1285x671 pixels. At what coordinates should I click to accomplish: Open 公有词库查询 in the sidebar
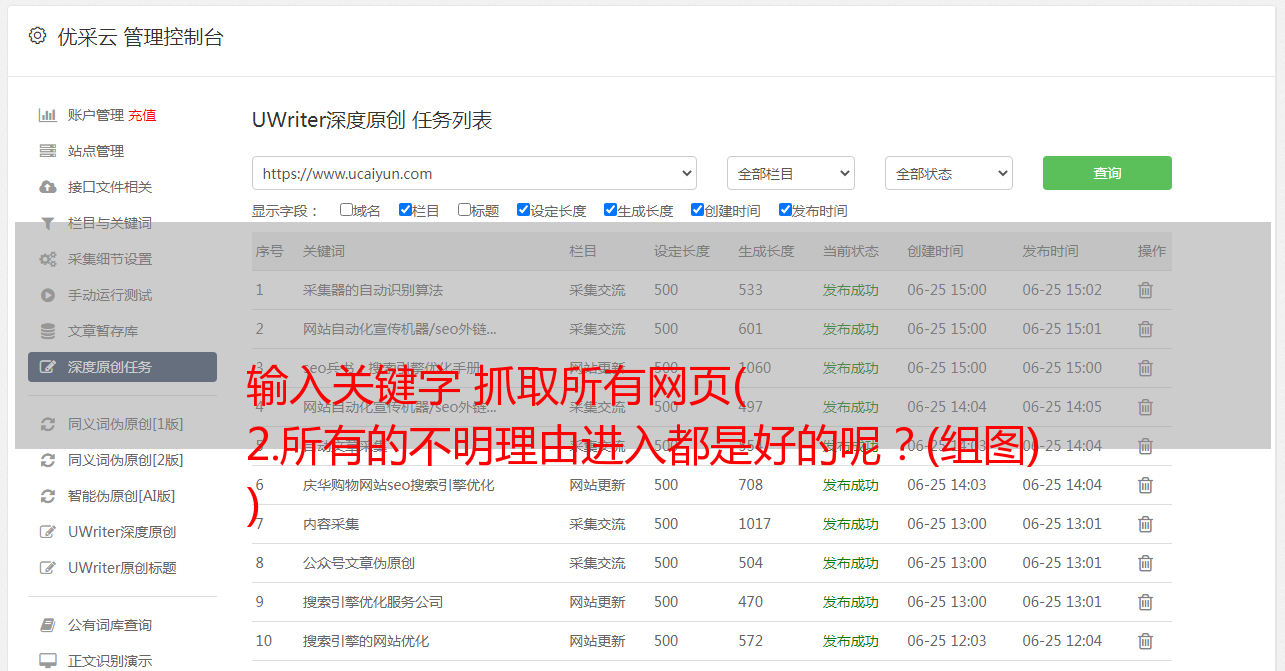(110, 625)
